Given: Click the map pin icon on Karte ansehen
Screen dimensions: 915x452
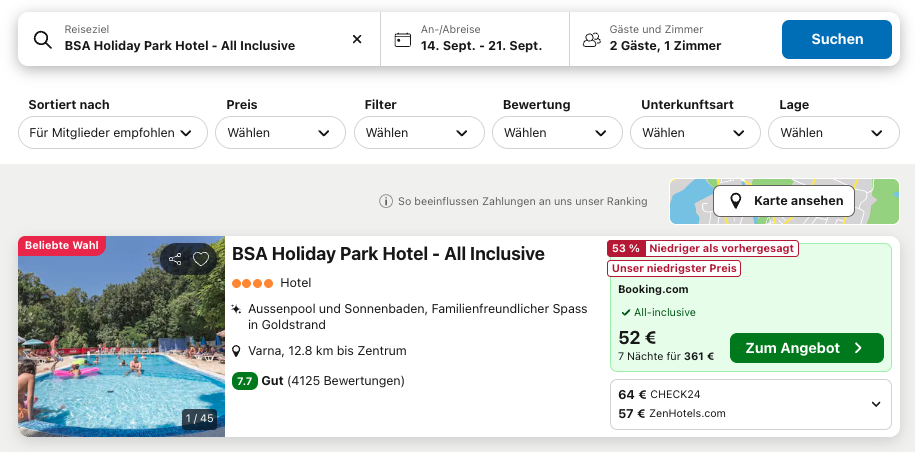Looking at the screenshot, I should (736, 201).
